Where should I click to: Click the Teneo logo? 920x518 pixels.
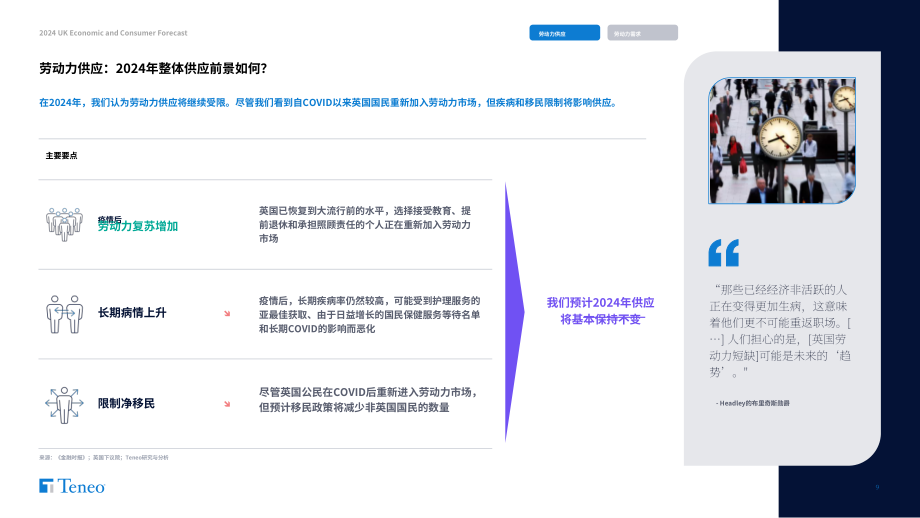click(72, 486)
